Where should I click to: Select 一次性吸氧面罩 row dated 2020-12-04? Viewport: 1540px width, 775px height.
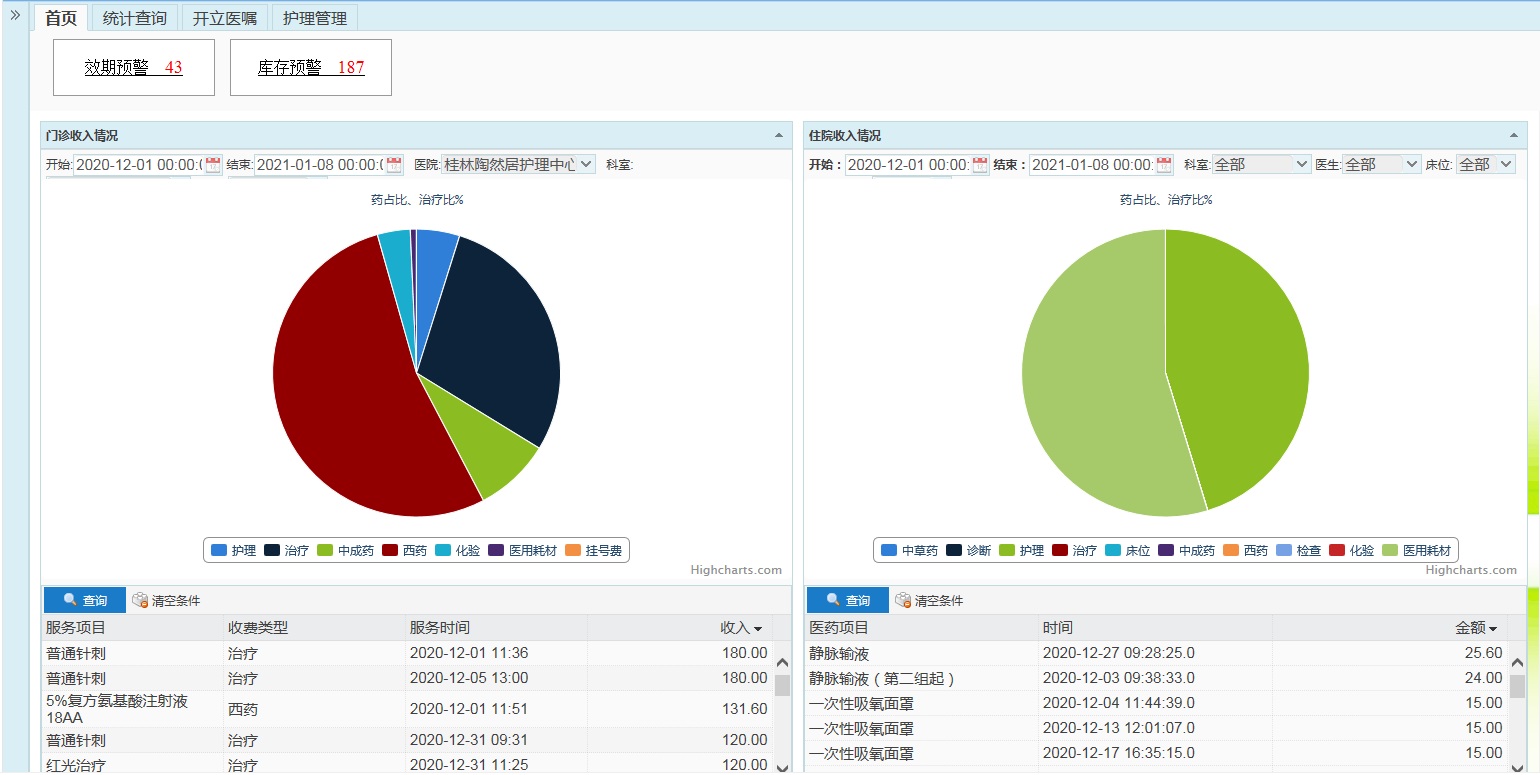[1156, 703]
